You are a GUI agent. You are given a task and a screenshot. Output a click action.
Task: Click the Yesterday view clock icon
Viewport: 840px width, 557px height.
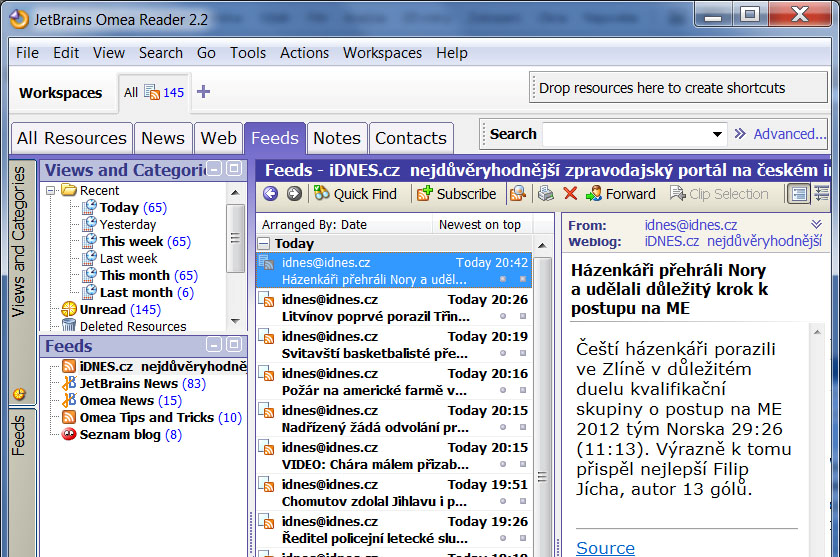(89, 224)
